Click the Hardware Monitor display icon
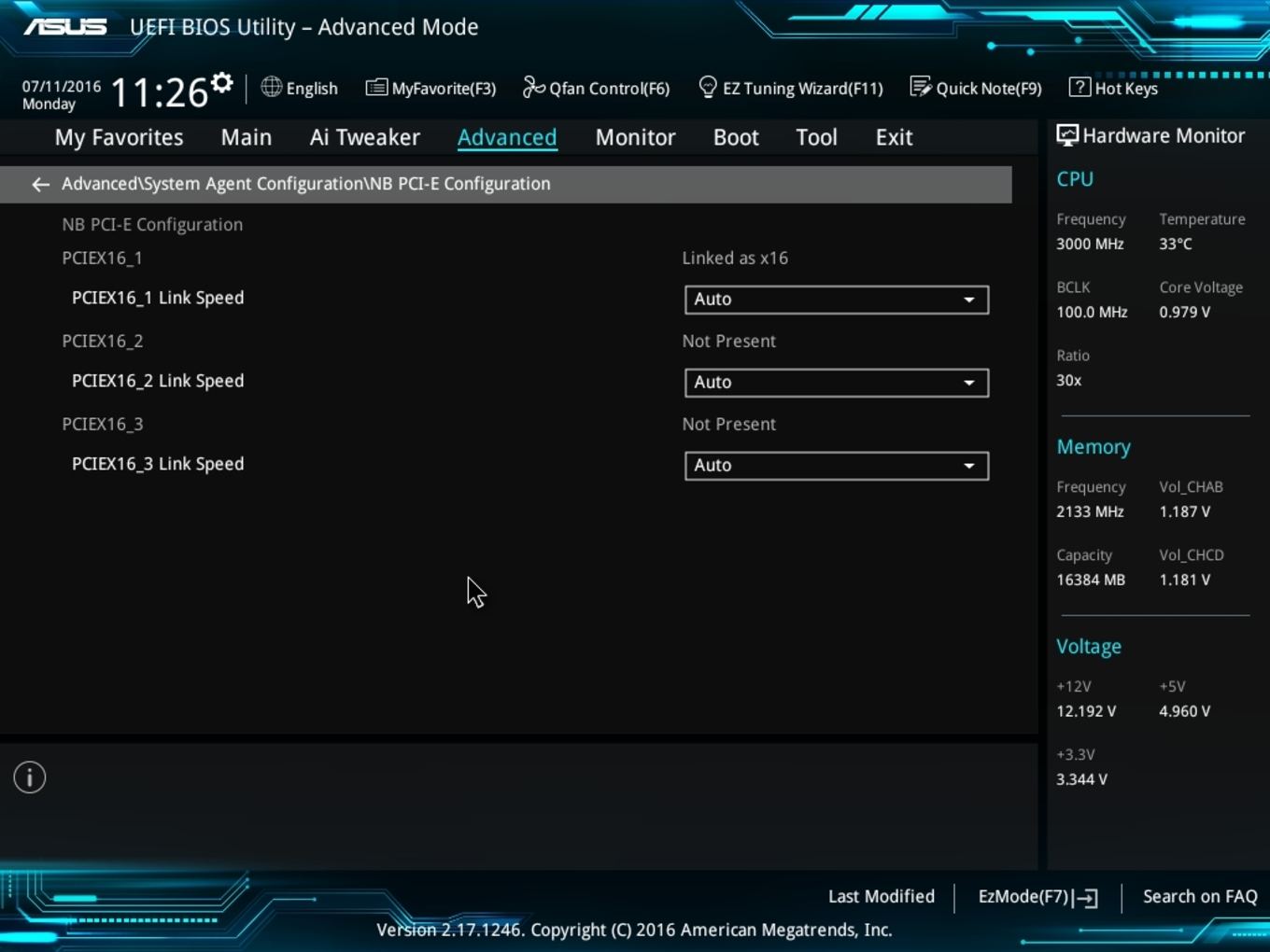The width and height of the screenshot is (1270, 952). click(x=1067, y=135)
